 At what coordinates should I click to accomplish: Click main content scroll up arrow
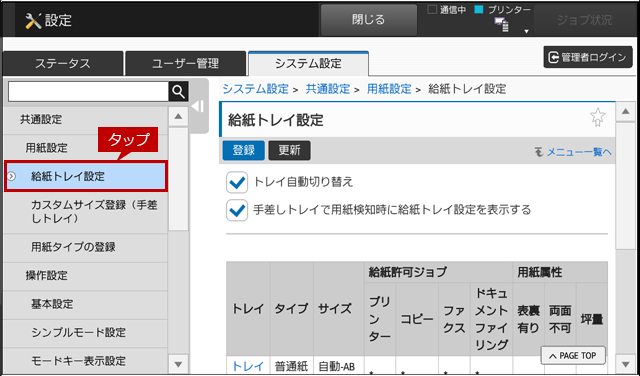[x=625, y=111]
